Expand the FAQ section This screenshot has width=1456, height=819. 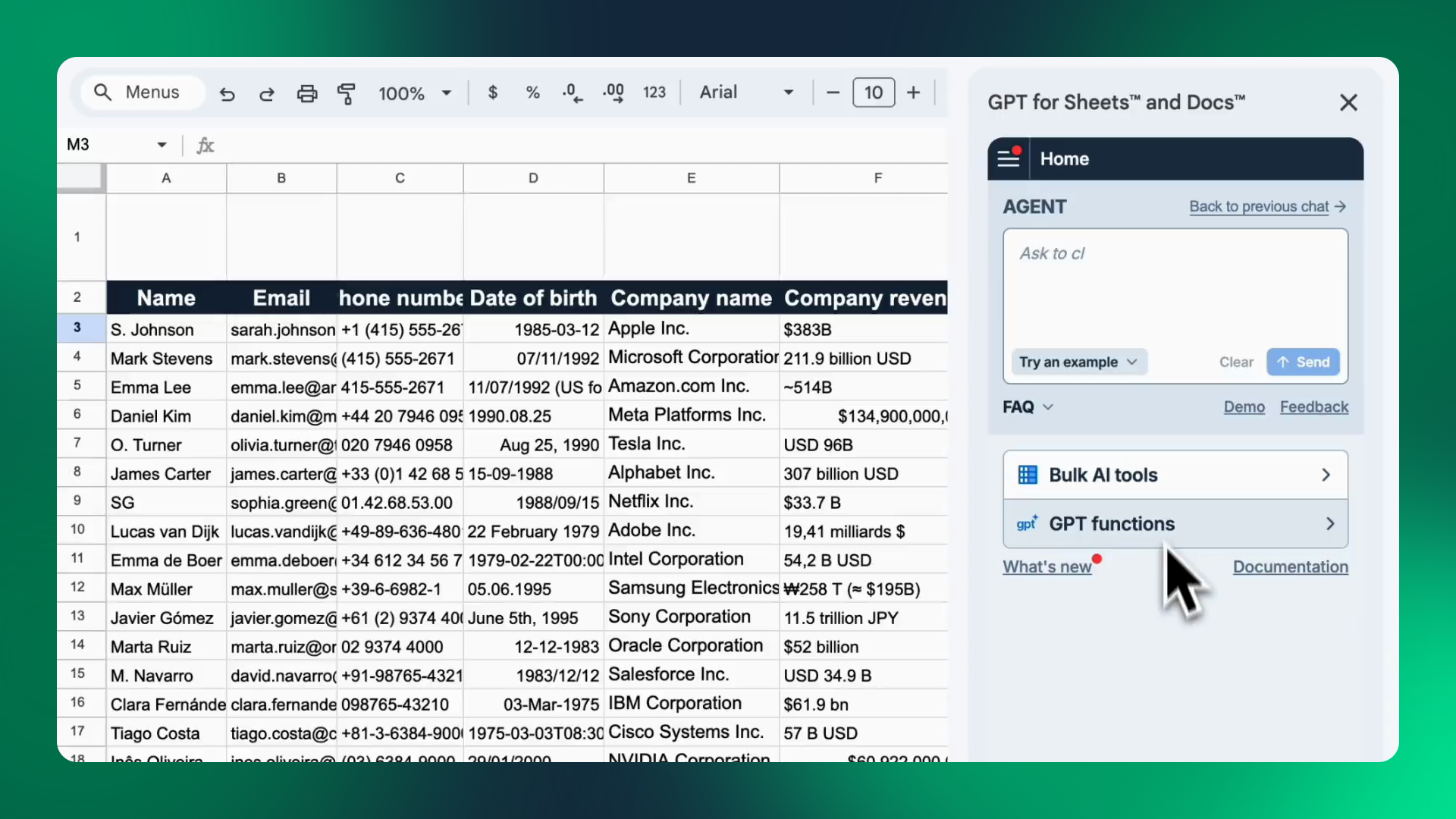coord(1028,407)
